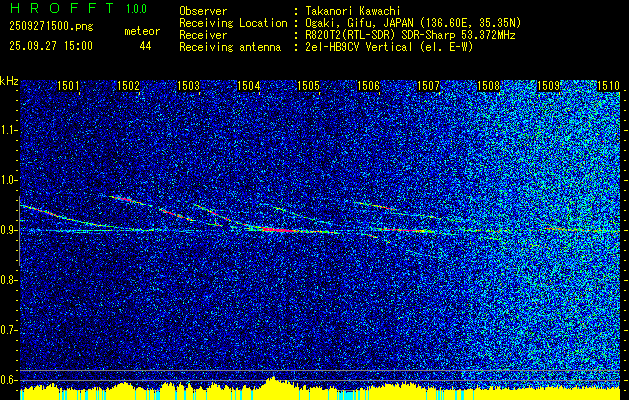Click the 1.1 kHz axis label
The image size is (629, 400).
click(8, 130)
